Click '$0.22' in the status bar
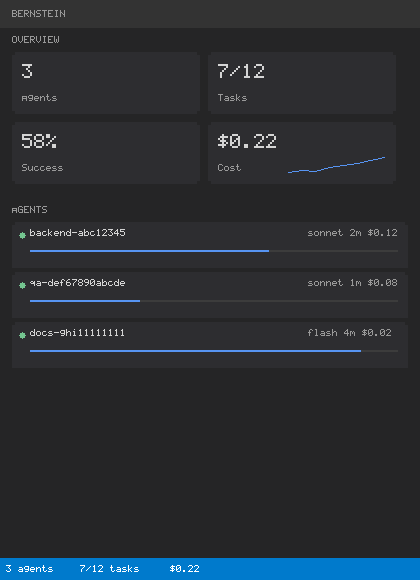Image resolution: width=420 pixels, height=580 pixels. (x=184, y=569)
